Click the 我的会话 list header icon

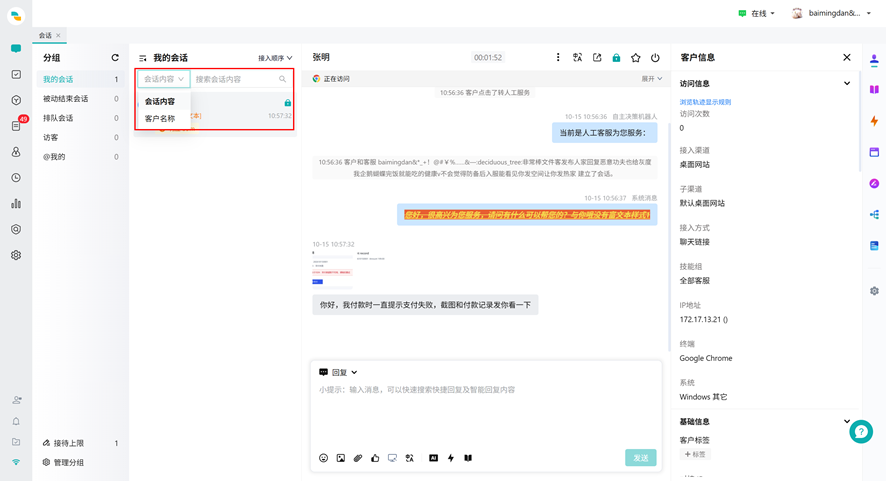click(142, 58)
